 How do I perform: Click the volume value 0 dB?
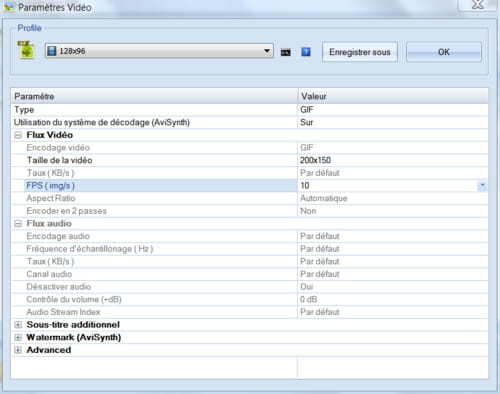(309, 300)
